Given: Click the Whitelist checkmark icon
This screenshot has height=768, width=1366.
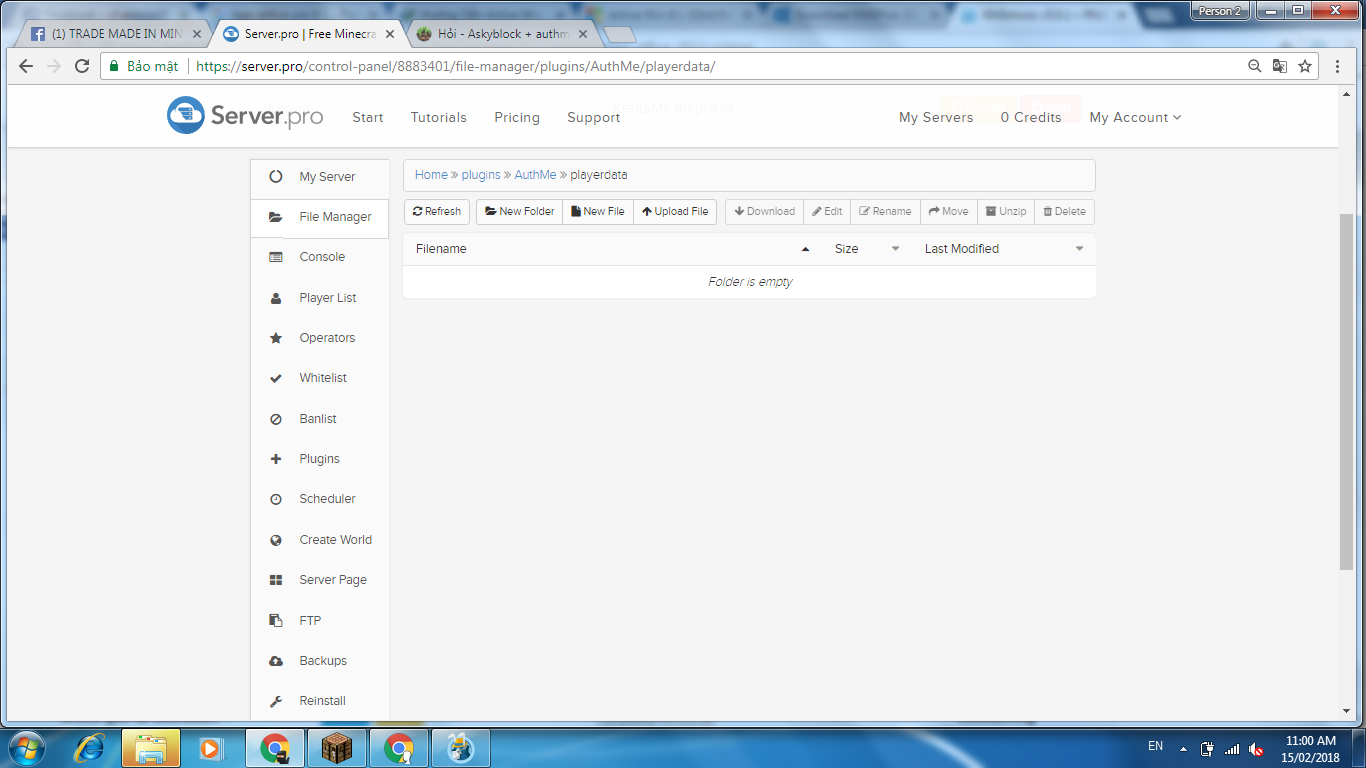Looking at the screenshot, I should click(x=276, y=378).
